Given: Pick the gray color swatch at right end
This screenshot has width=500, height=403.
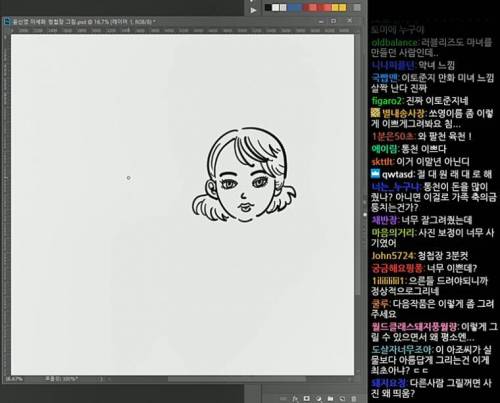Looking at the screenshot, I should tap(357, 7).
